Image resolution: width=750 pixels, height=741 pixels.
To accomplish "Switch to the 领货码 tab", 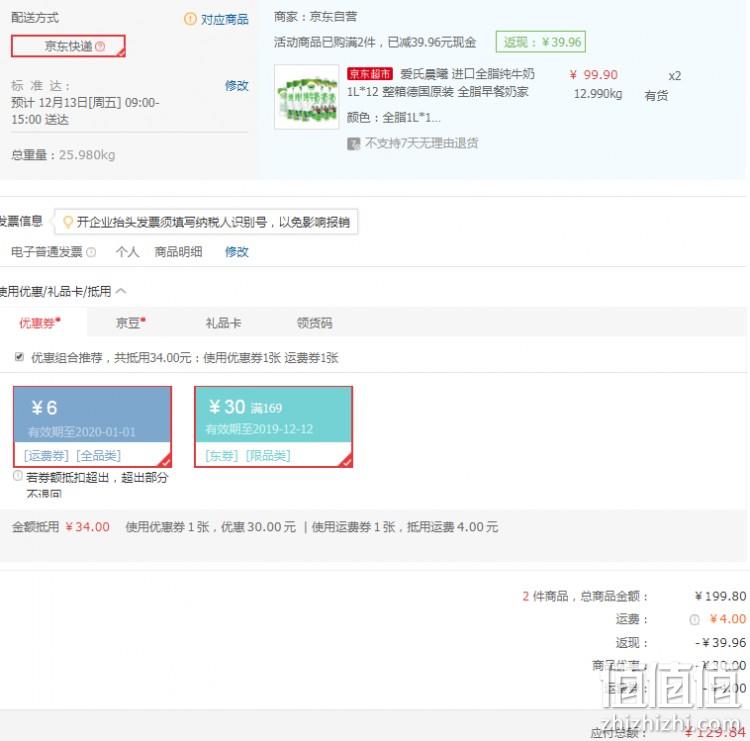I will click(x=314, y=323).
